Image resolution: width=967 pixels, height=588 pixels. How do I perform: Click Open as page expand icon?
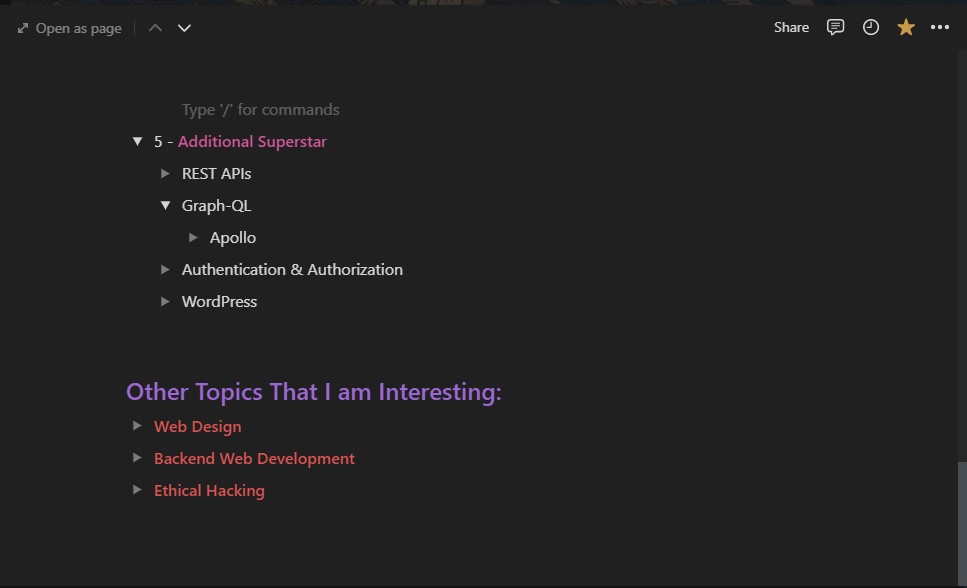click(23, 28)
